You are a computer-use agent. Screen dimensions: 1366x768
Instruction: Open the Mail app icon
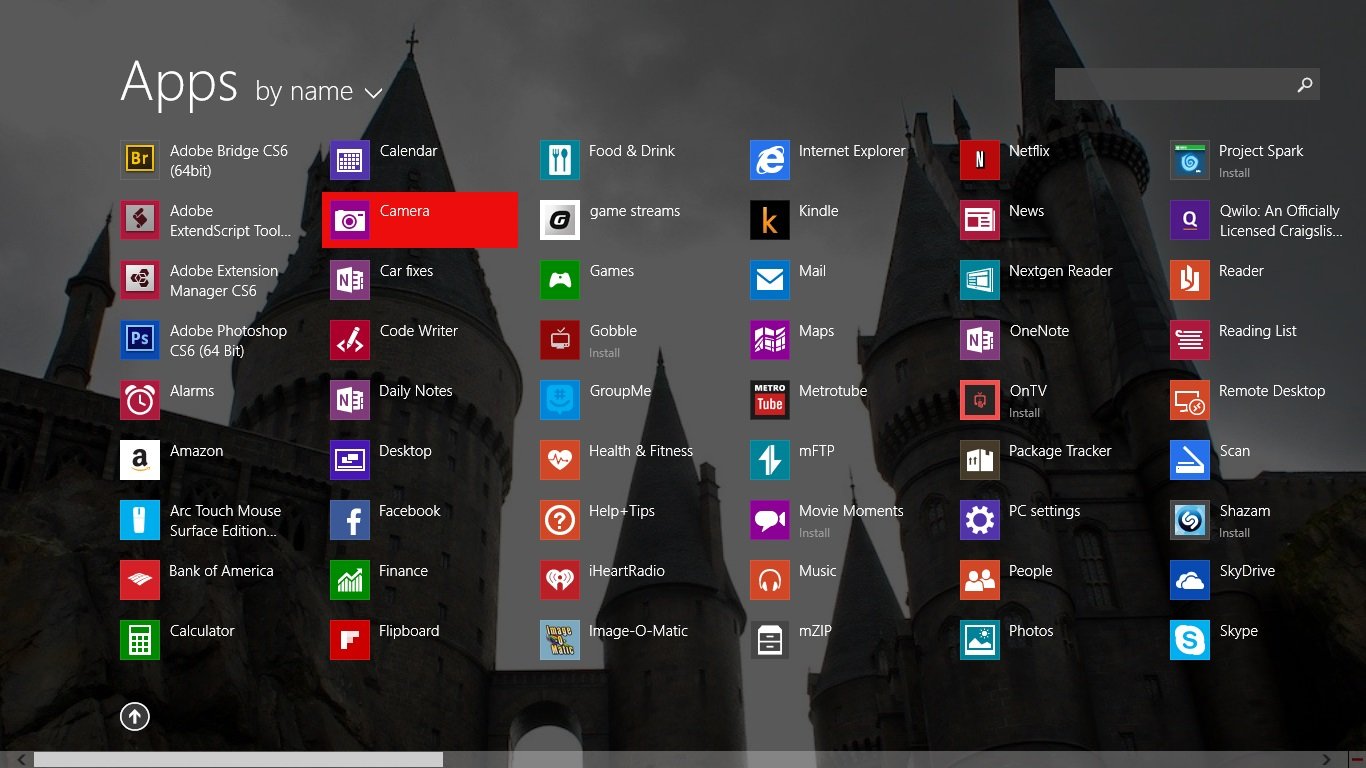click(770, 280)
